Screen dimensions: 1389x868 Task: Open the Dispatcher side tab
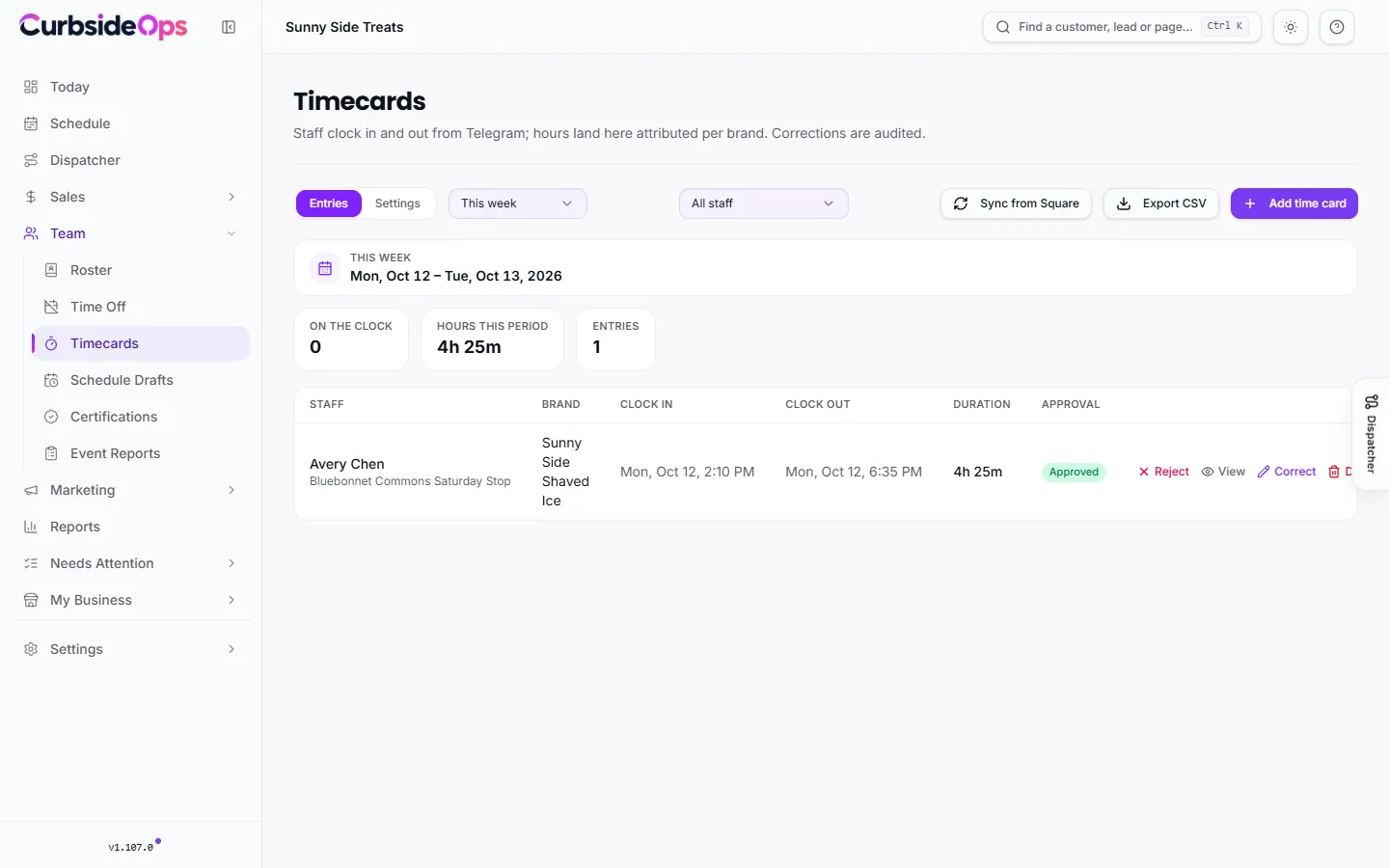[1371, 434]
